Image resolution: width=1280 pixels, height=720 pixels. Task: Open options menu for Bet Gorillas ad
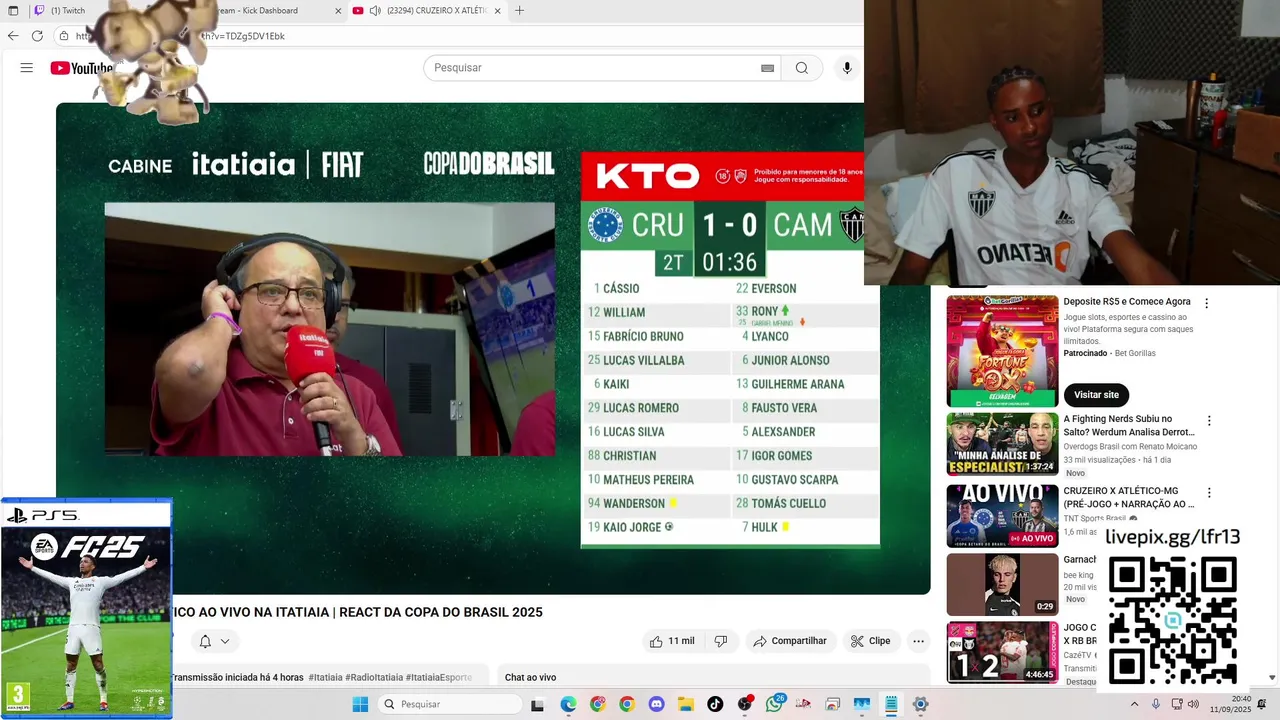[1206, 303]
